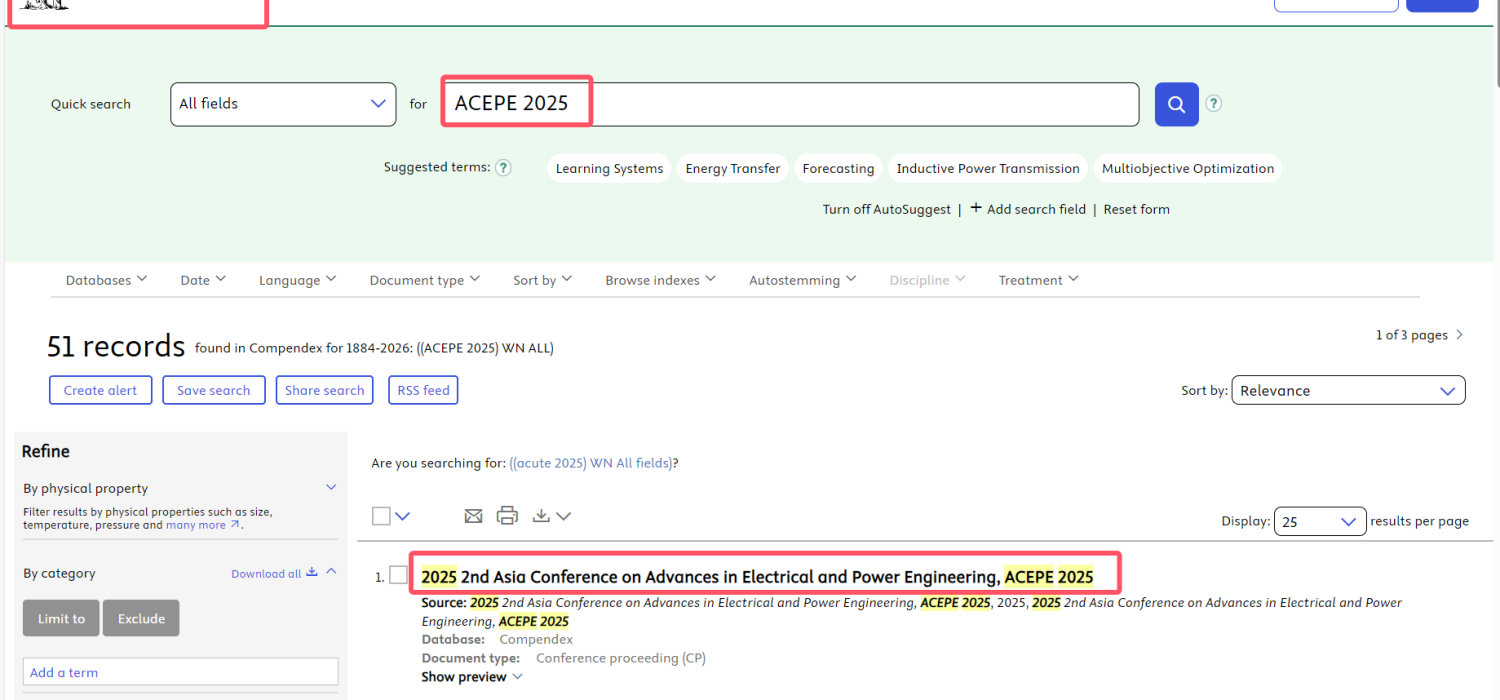The height and width of the screenshot is (700, 1500).
Task: Click the Create alert button
Action: point(100,390)
